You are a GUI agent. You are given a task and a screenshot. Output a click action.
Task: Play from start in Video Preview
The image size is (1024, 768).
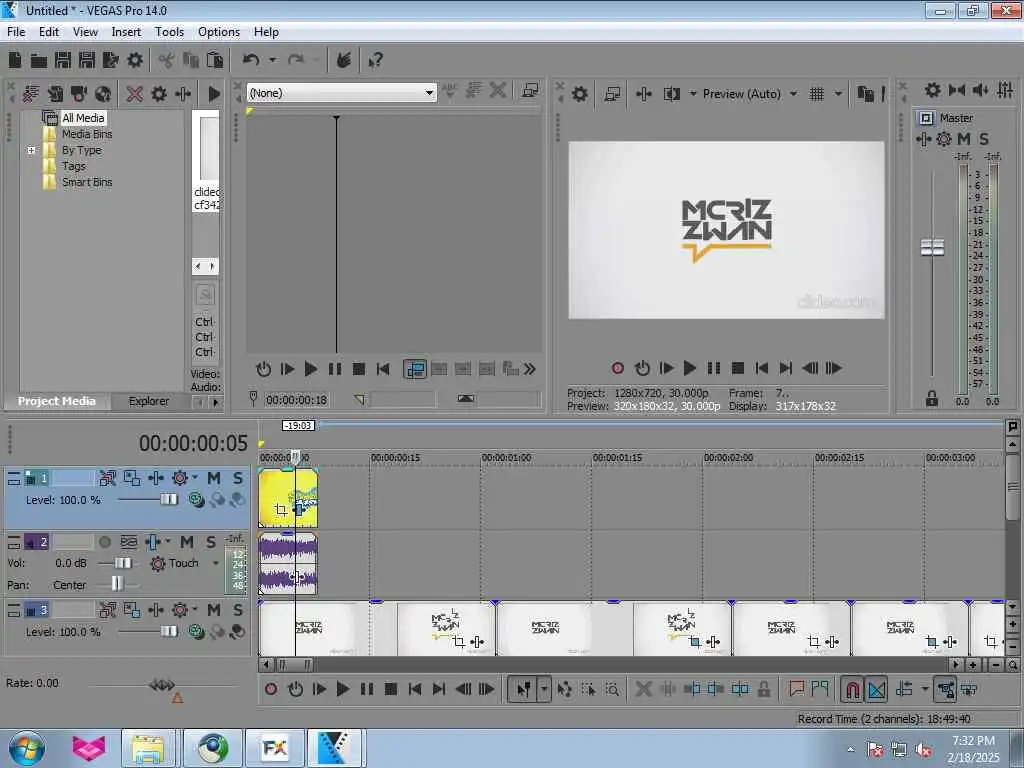665,368
